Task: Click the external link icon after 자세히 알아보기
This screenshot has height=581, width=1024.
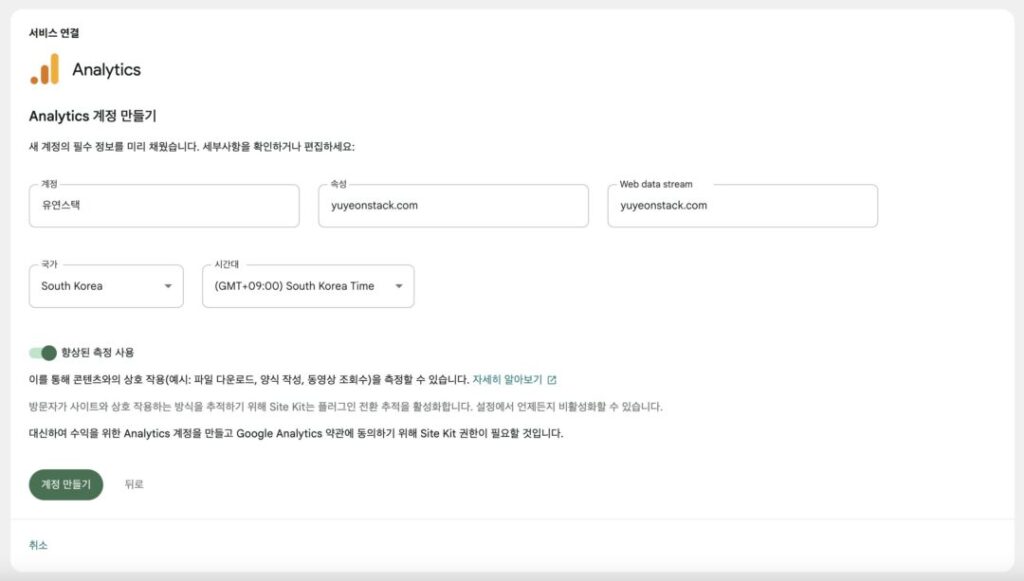Action: 552,380
